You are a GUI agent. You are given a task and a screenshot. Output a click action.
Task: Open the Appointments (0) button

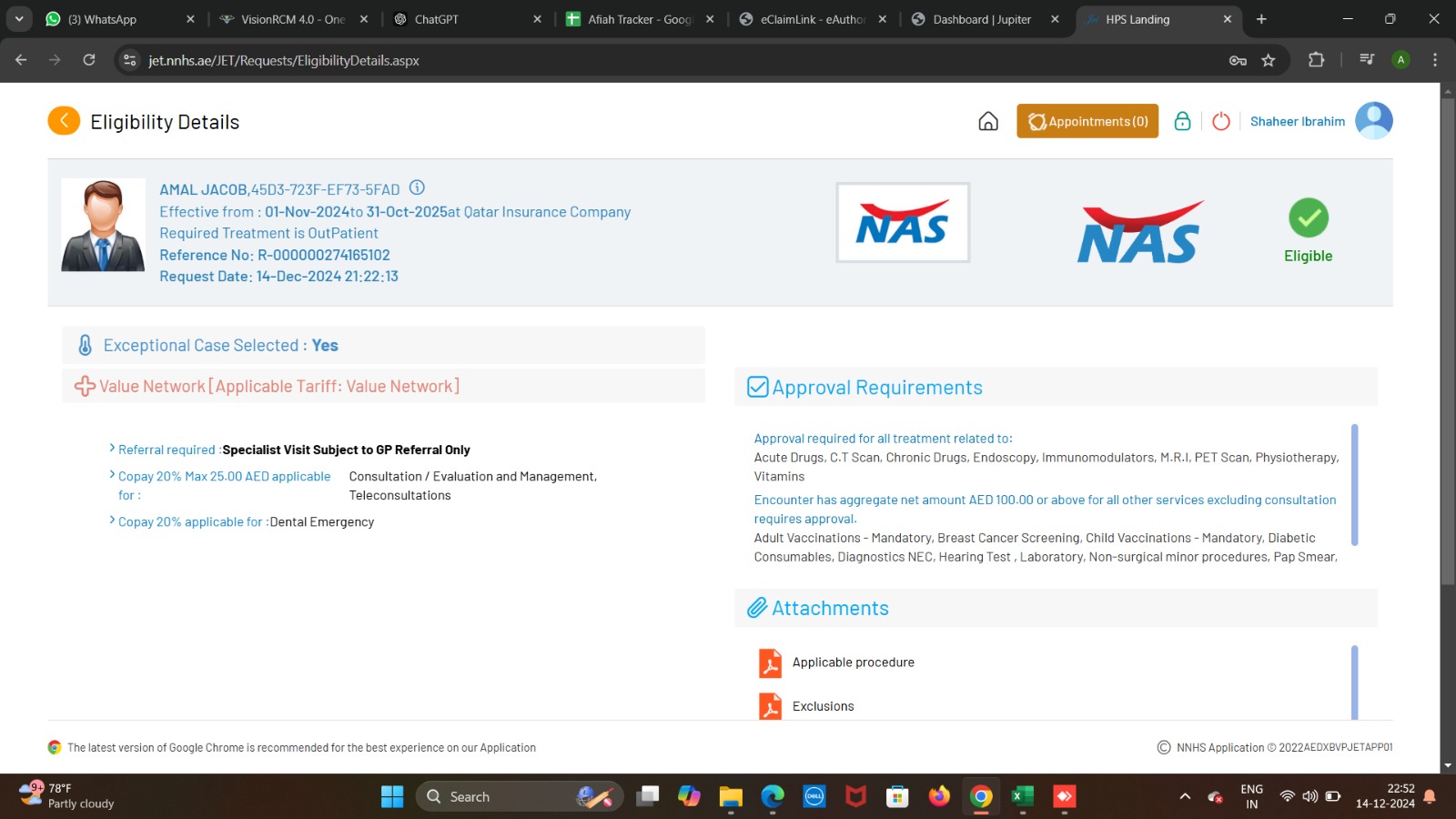tap(1087, 121)
